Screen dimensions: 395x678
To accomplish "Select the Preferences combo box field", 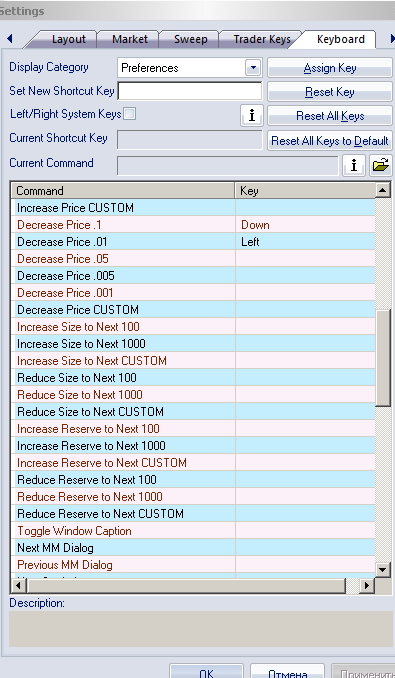I will (189, 68).
